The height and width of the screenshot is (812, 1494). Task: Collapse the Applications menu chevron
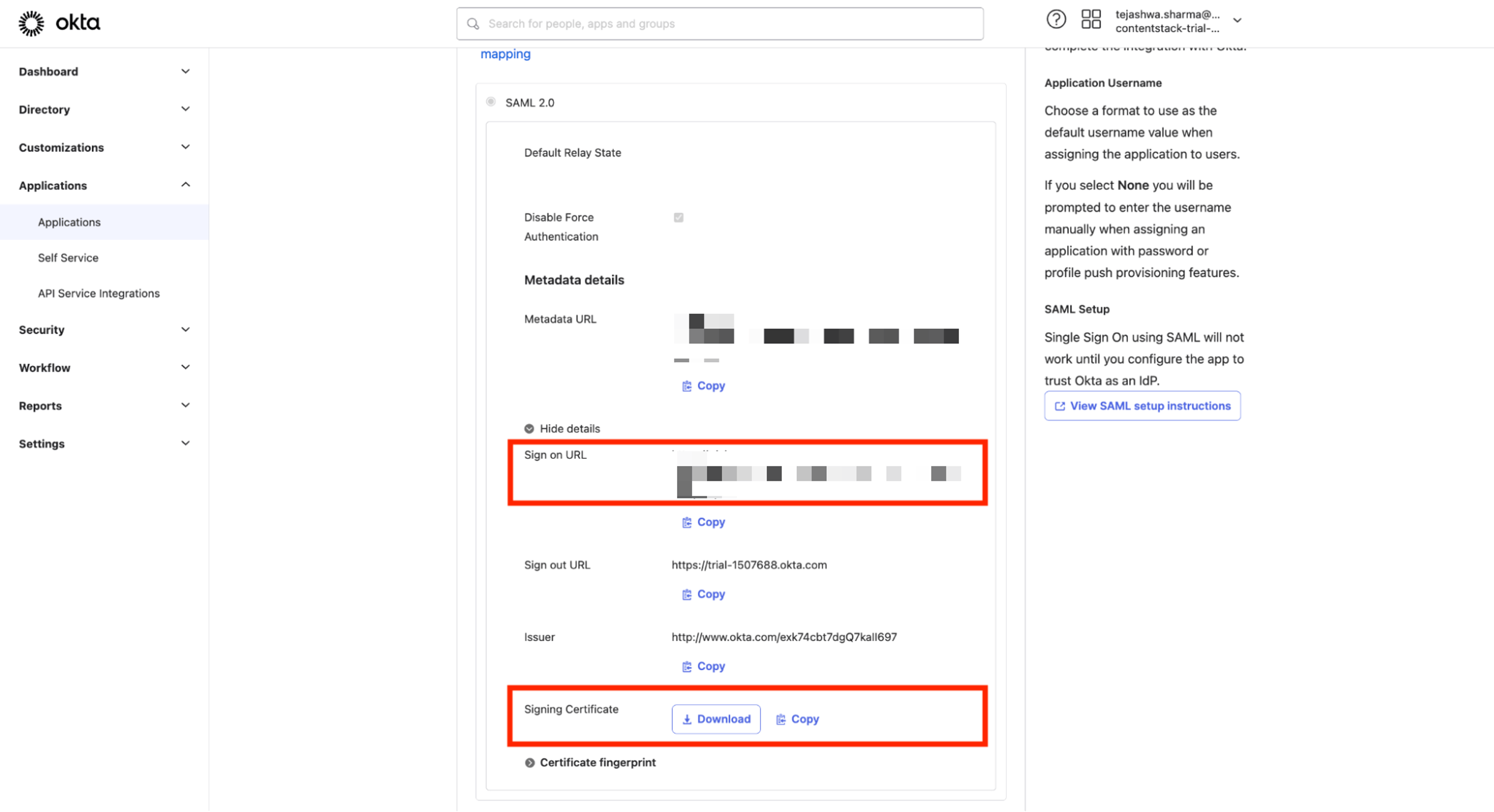click(x=186, y=185)
